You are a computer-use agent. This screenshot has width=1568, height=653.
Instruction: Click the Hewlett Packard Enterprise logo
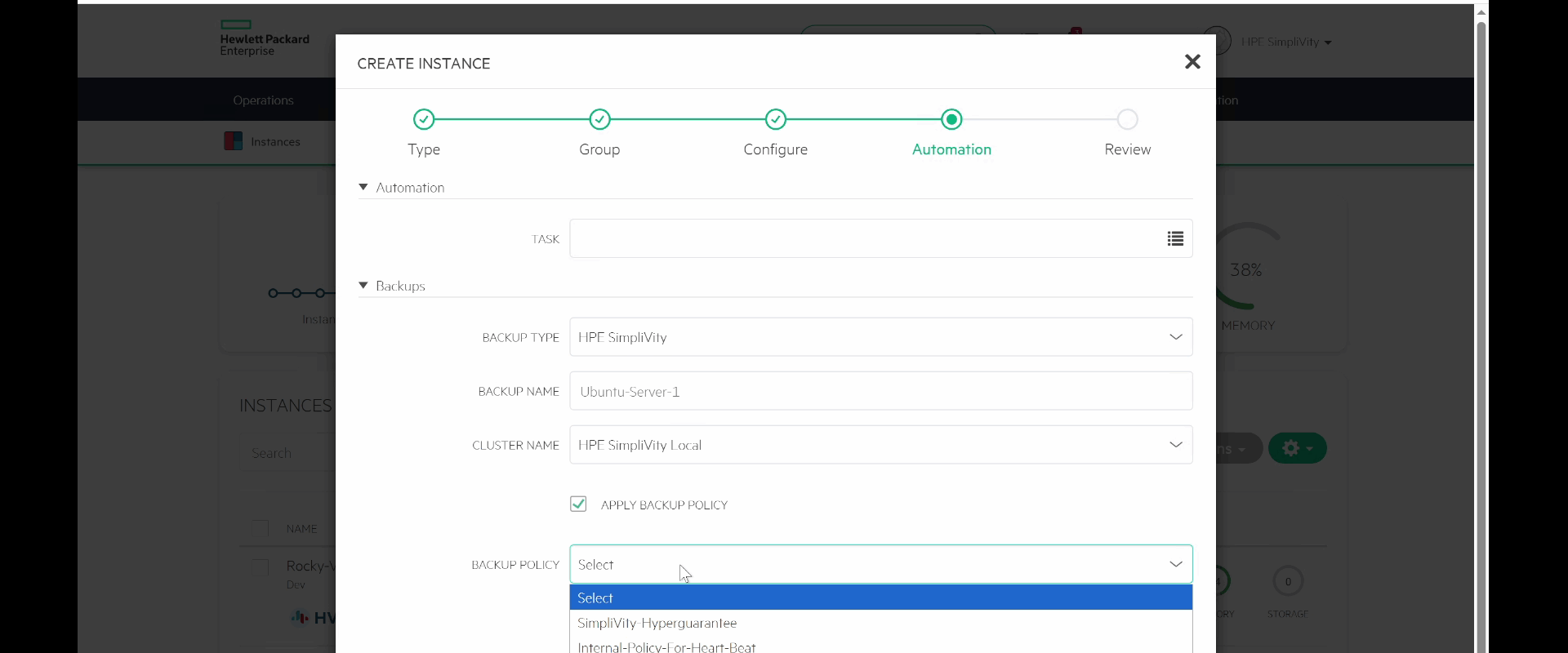(x=264, y=38)
